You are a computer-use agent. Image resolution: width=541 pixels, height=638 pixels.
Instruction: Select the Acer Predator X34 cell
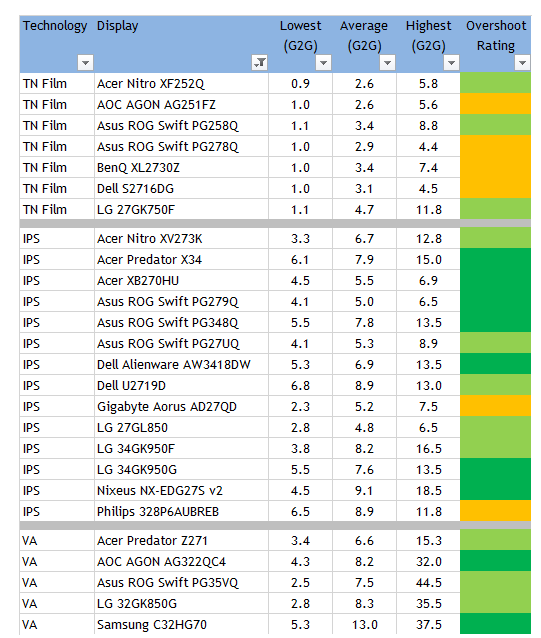[181, 260]
